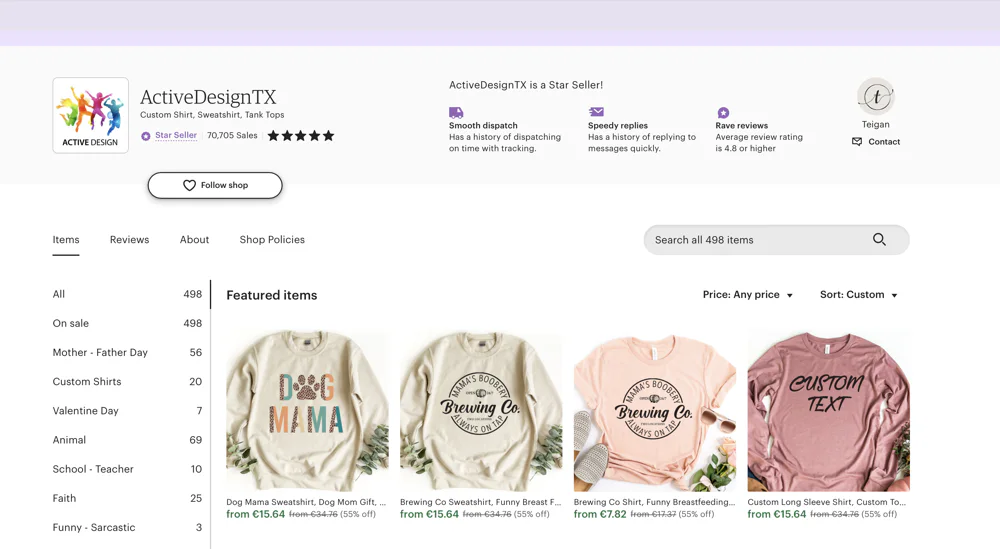Click the Contact link
Viewport: 1000px width, 549px height.
[876, 142]
